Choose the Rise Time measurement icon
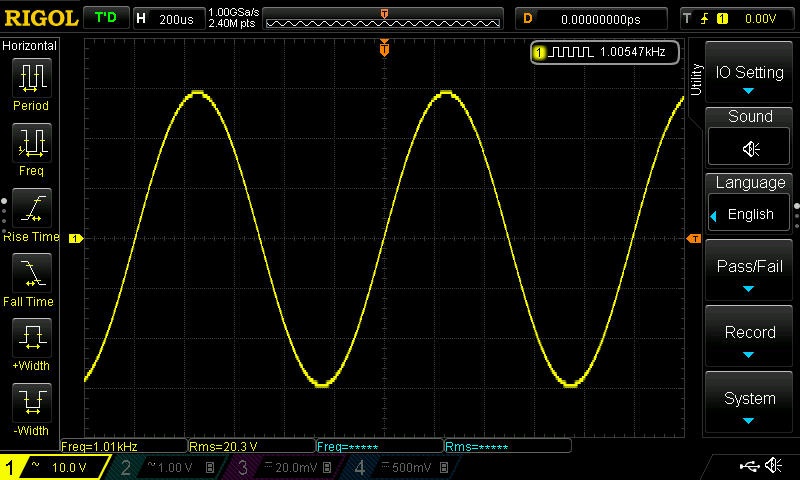The width and height of the screenshot is (800, 480). (x=31, y=210)
